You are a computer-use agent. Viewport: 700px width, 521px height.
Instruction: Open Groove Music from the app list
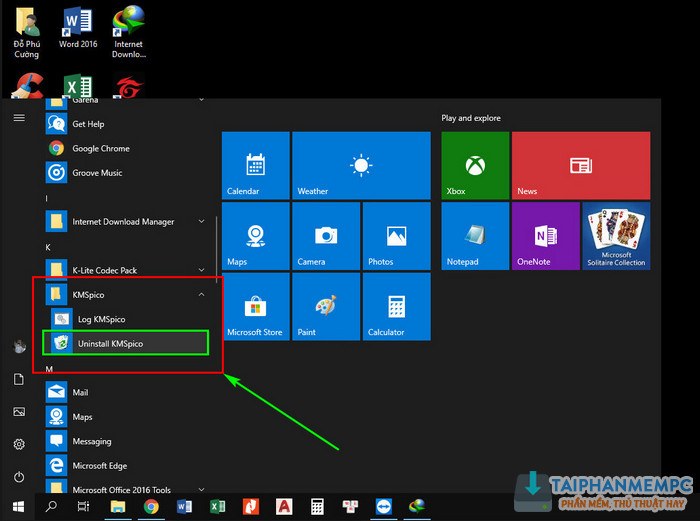tap(125, 173)
